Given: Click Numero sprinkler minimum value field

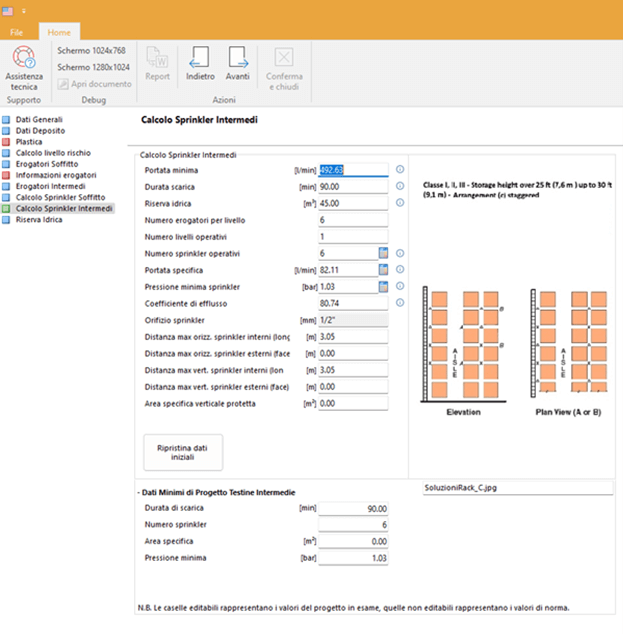Looking at the screenshot, I should point(353,525).
